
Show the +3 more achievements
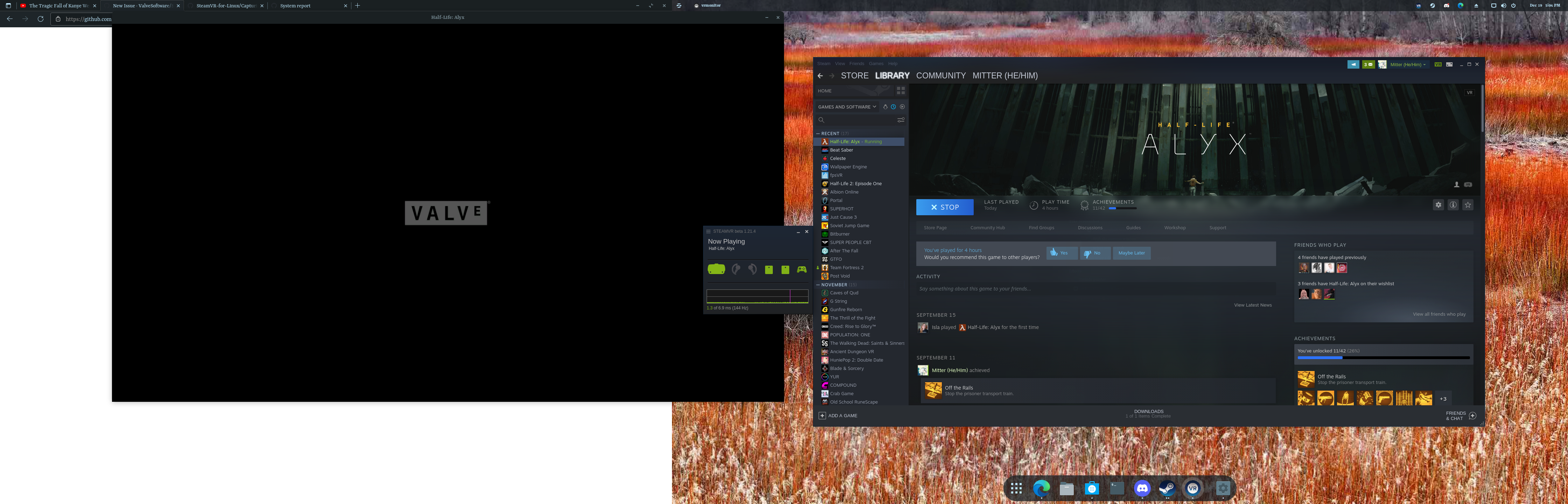[x=1443, y=399]
